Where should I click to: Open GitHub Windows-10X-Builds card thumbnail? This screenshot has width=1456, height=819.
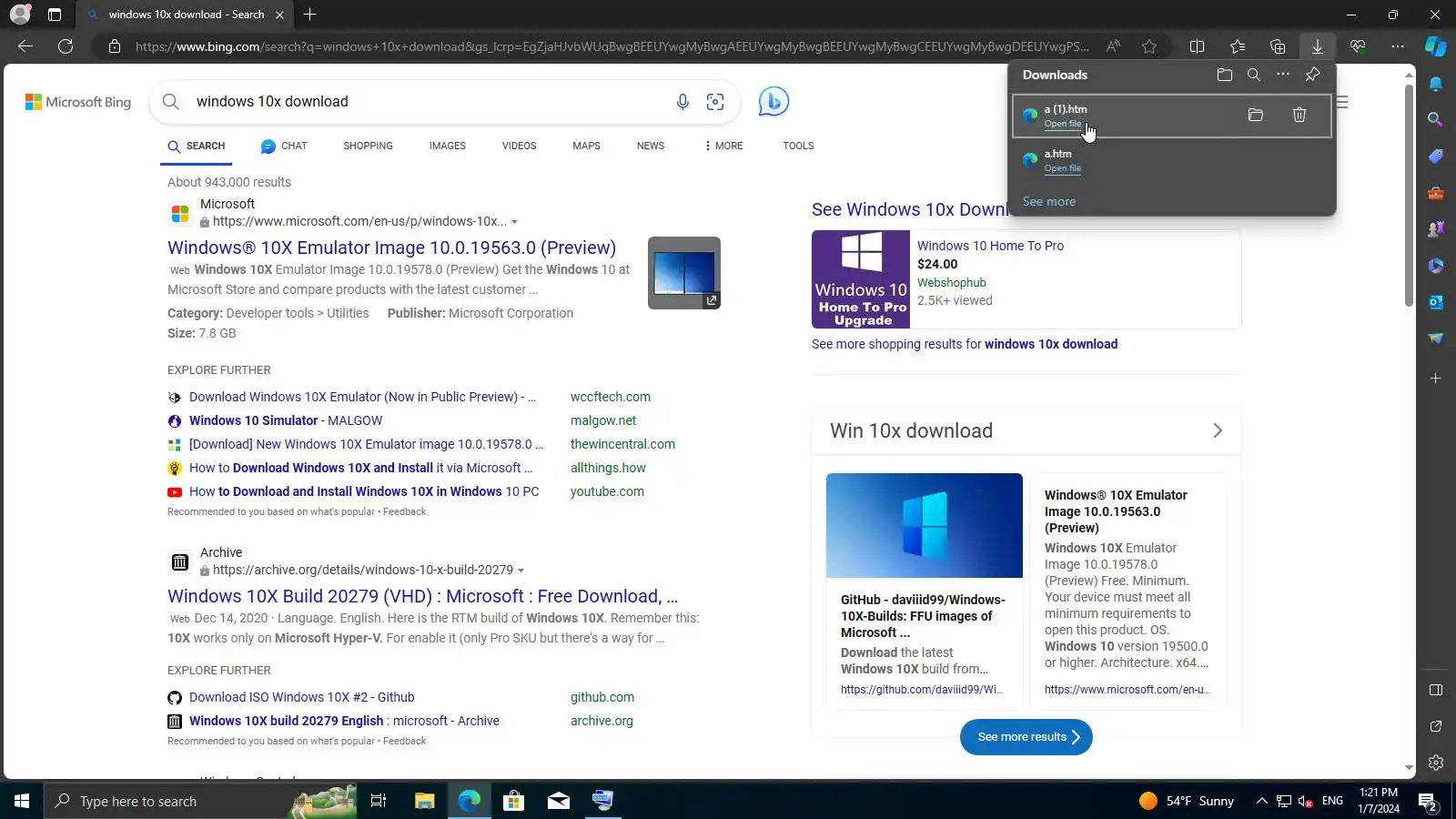925,525
